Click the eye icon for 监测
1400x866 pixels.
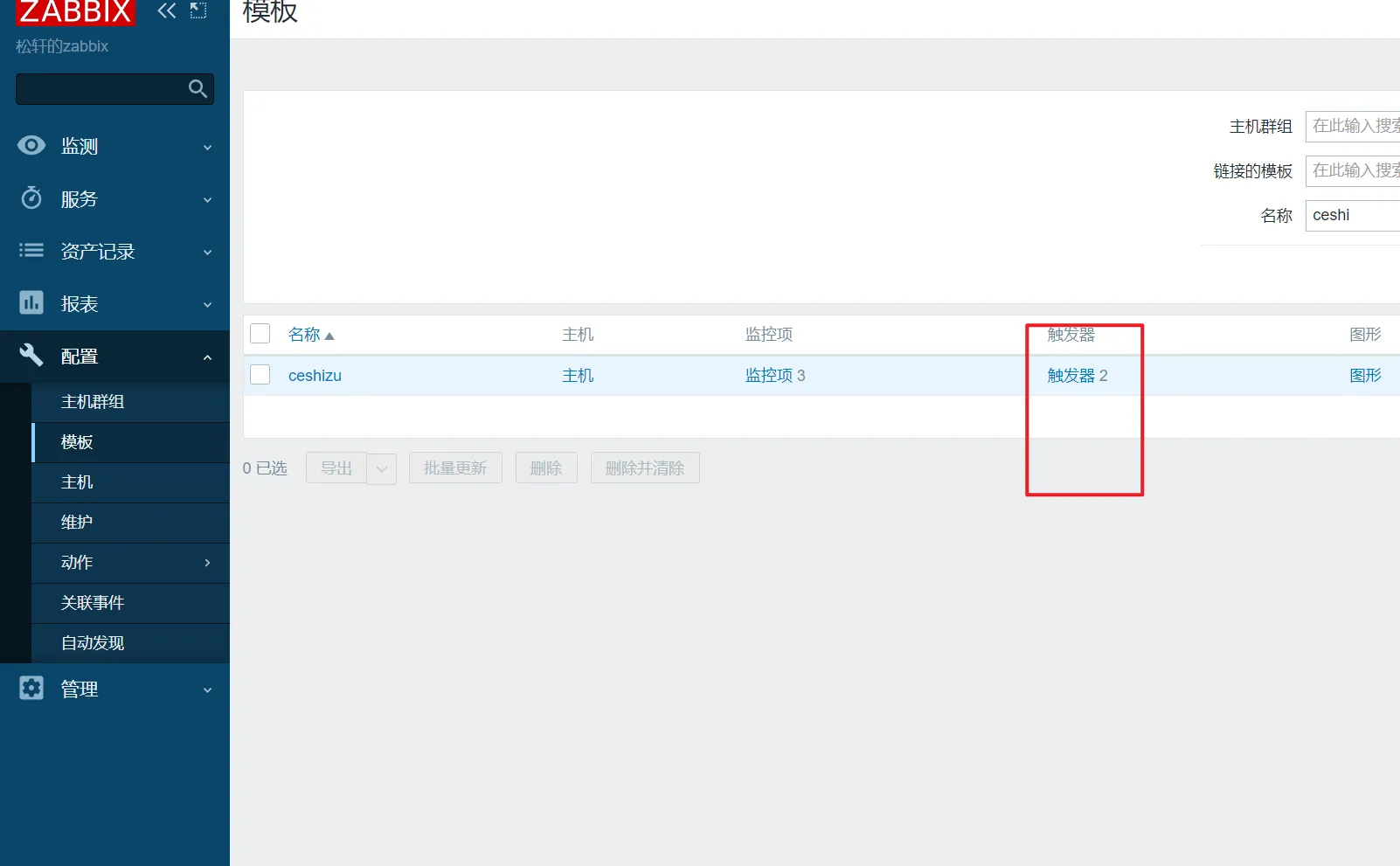tap(31, 146)
